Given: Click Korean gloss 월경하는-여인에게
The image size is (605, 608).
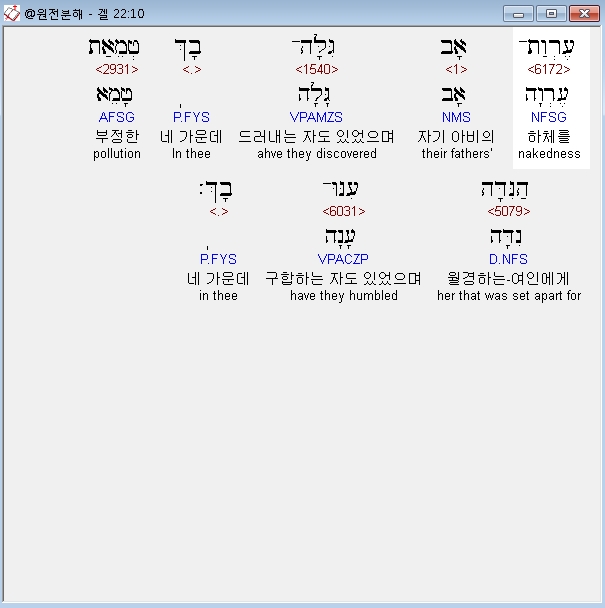Looking at the screenshot, I should click(x=508, y=278).
